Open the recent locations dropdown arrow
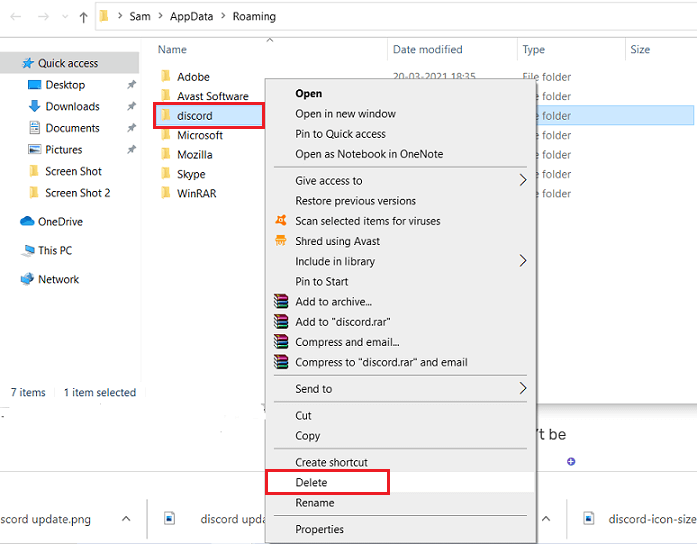697x544 pixels. coord(65,17)
